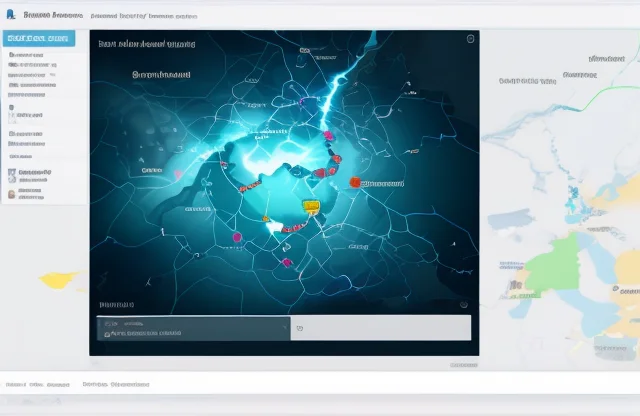
Task: Click the blue icon above the orange sidebar icon
Action: click(12, 172)
